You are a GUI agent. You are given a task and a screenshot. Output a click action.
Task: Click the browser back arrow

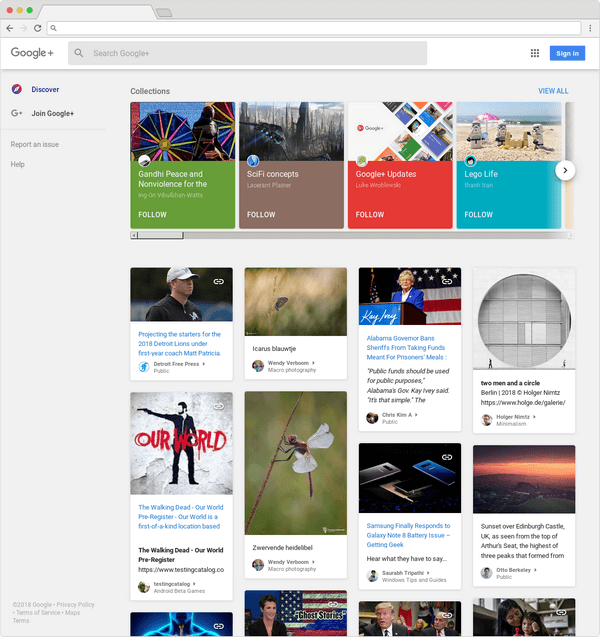[10, 28]
